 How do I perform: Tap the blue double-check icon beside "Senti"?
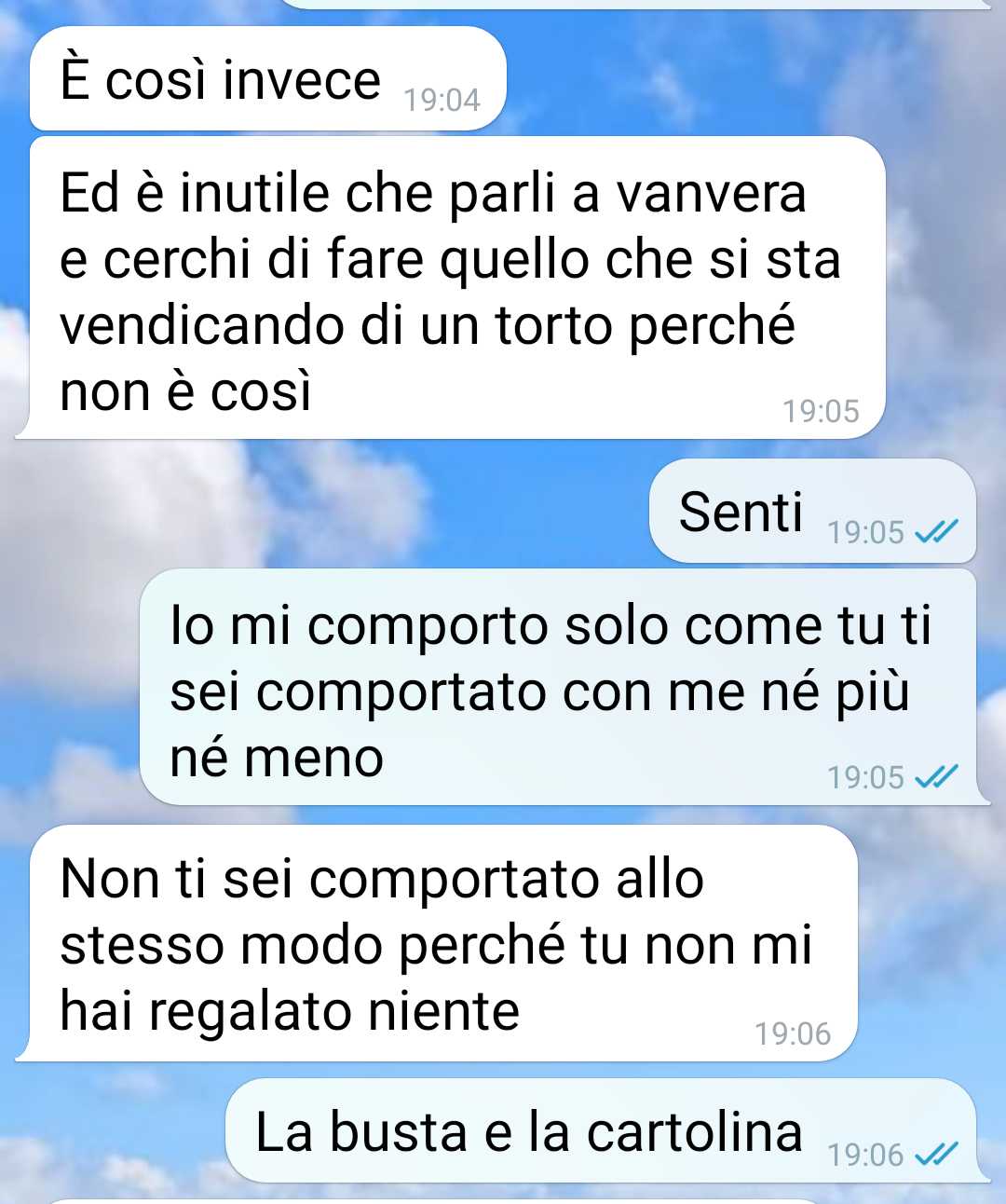point(936,532)
